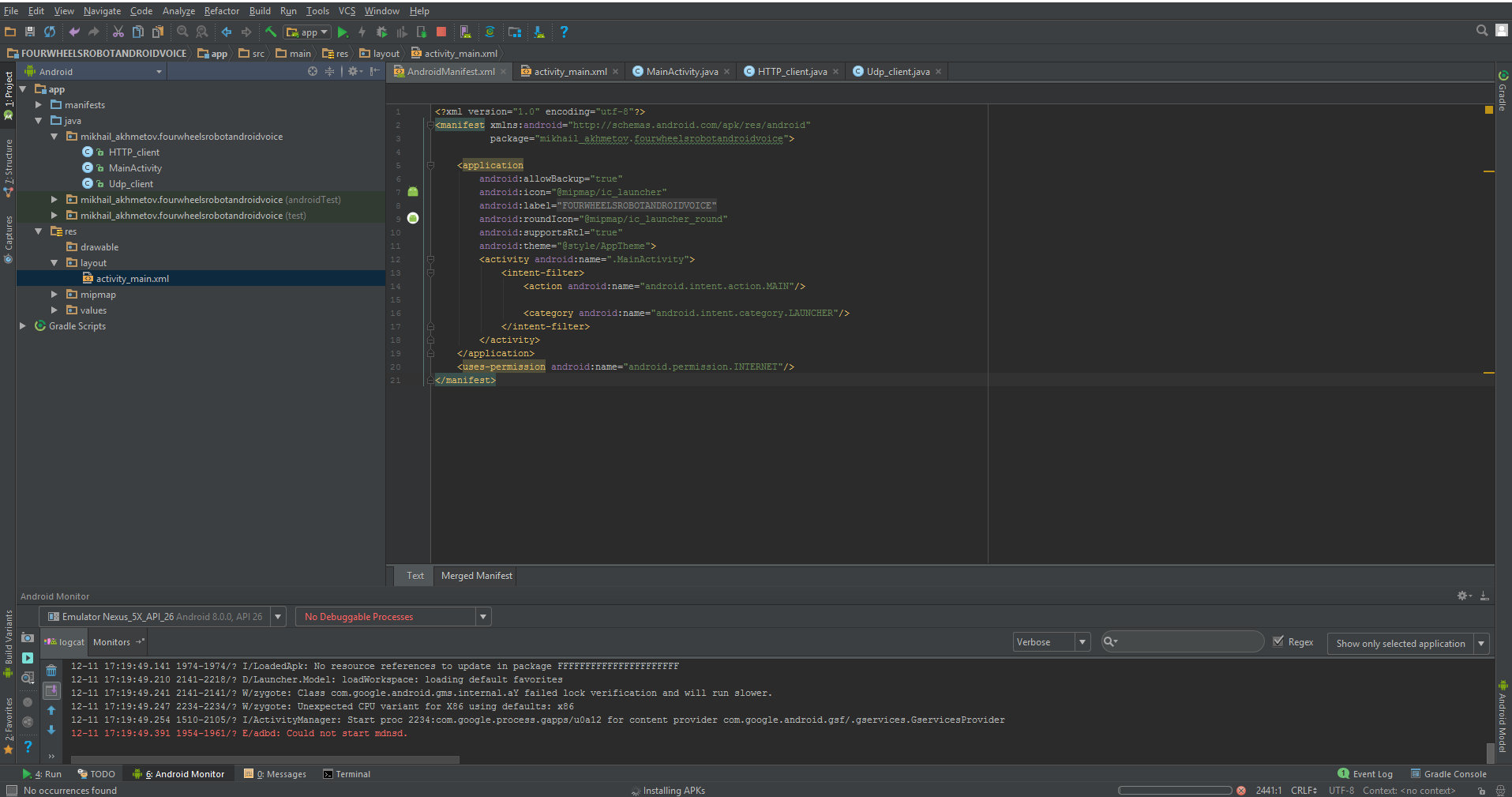Open the Refactor menu

221,11
